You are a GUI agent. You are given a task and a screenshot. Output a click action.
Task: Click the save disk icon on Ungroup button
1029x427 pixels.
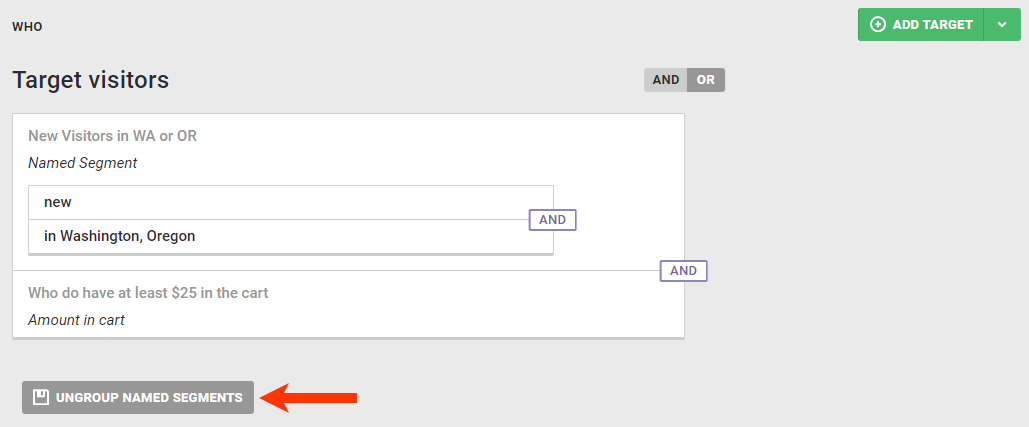[41, 397]
